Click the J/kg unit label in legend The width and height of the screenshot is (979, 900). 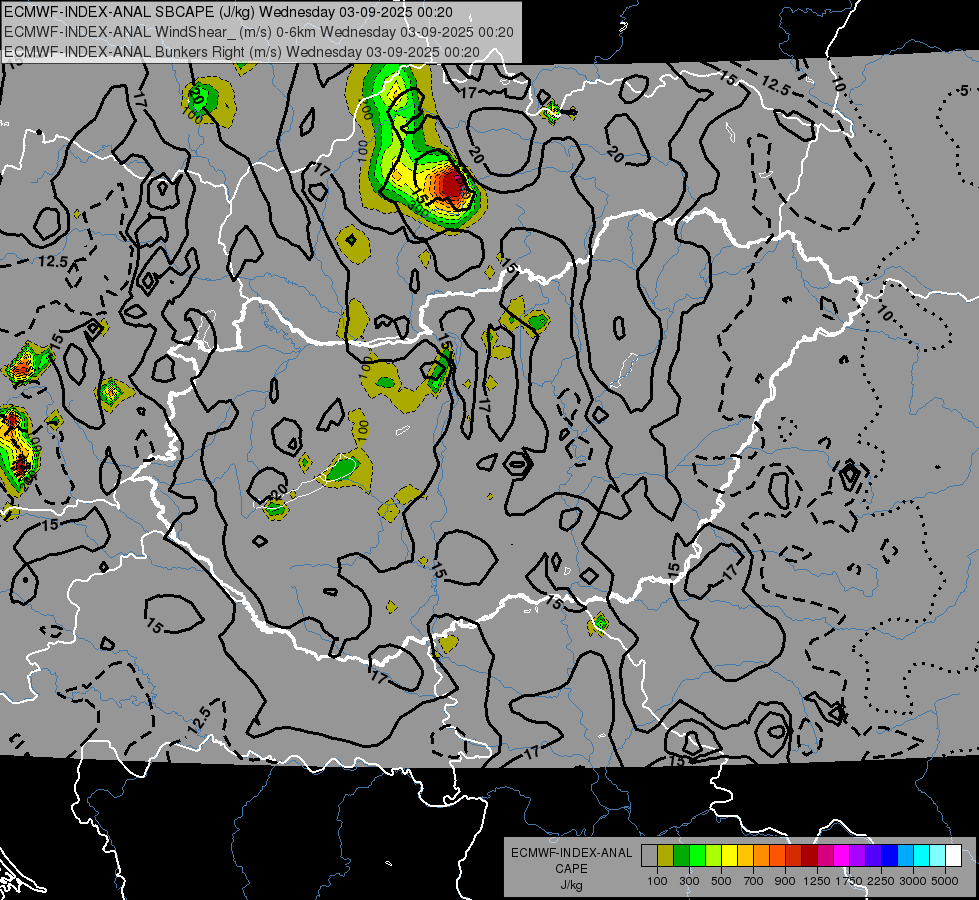coord(571,885)
